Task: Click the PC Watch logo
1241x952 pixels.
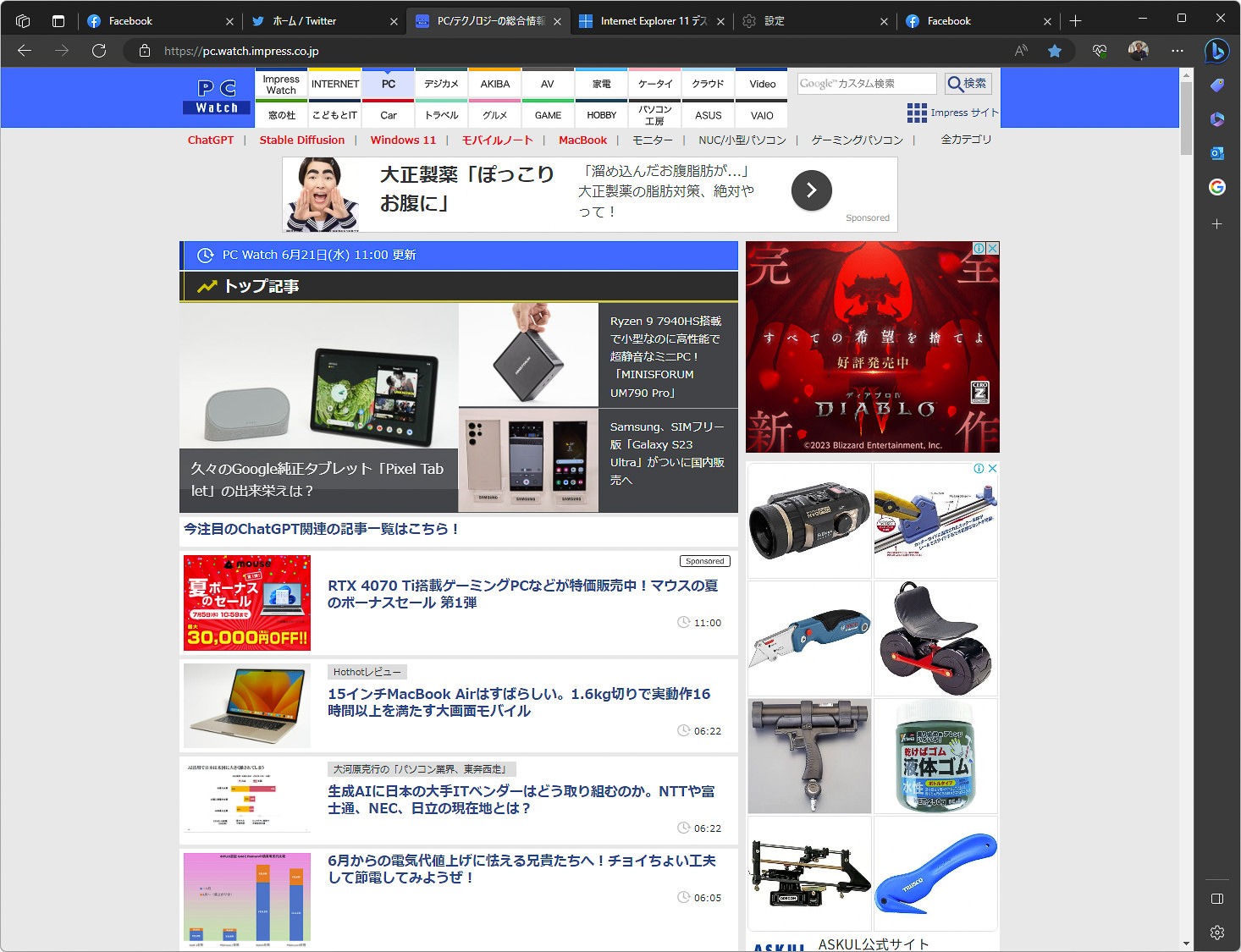Action: [x=217, y=96]
